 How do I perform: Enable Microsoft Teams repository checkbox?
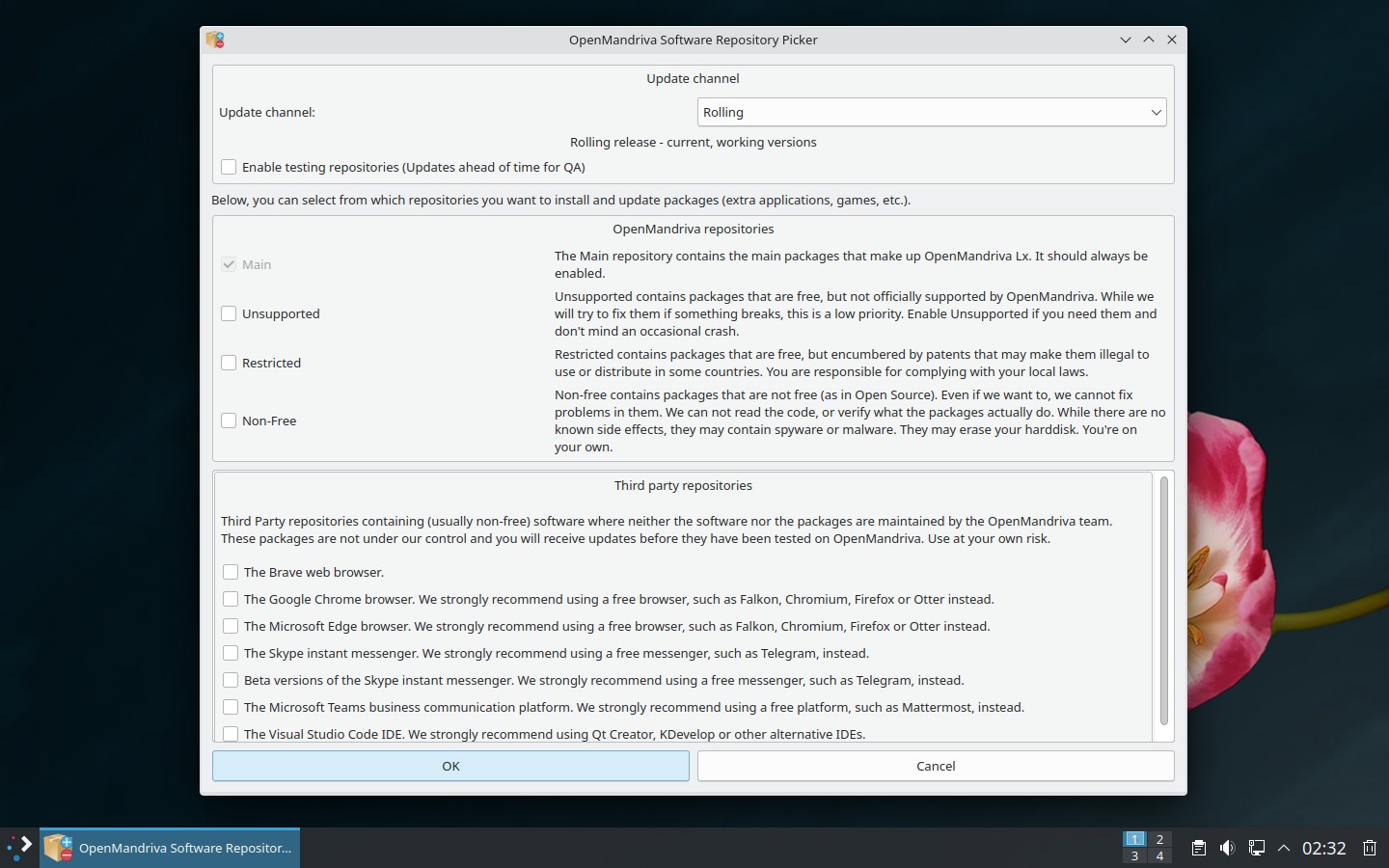point(231,707)
